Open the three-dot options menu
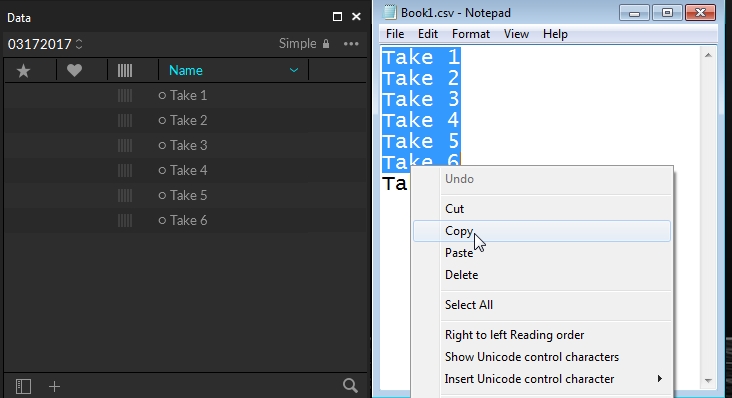Viewport: 732px width, 398px height. tap(351, 44)
